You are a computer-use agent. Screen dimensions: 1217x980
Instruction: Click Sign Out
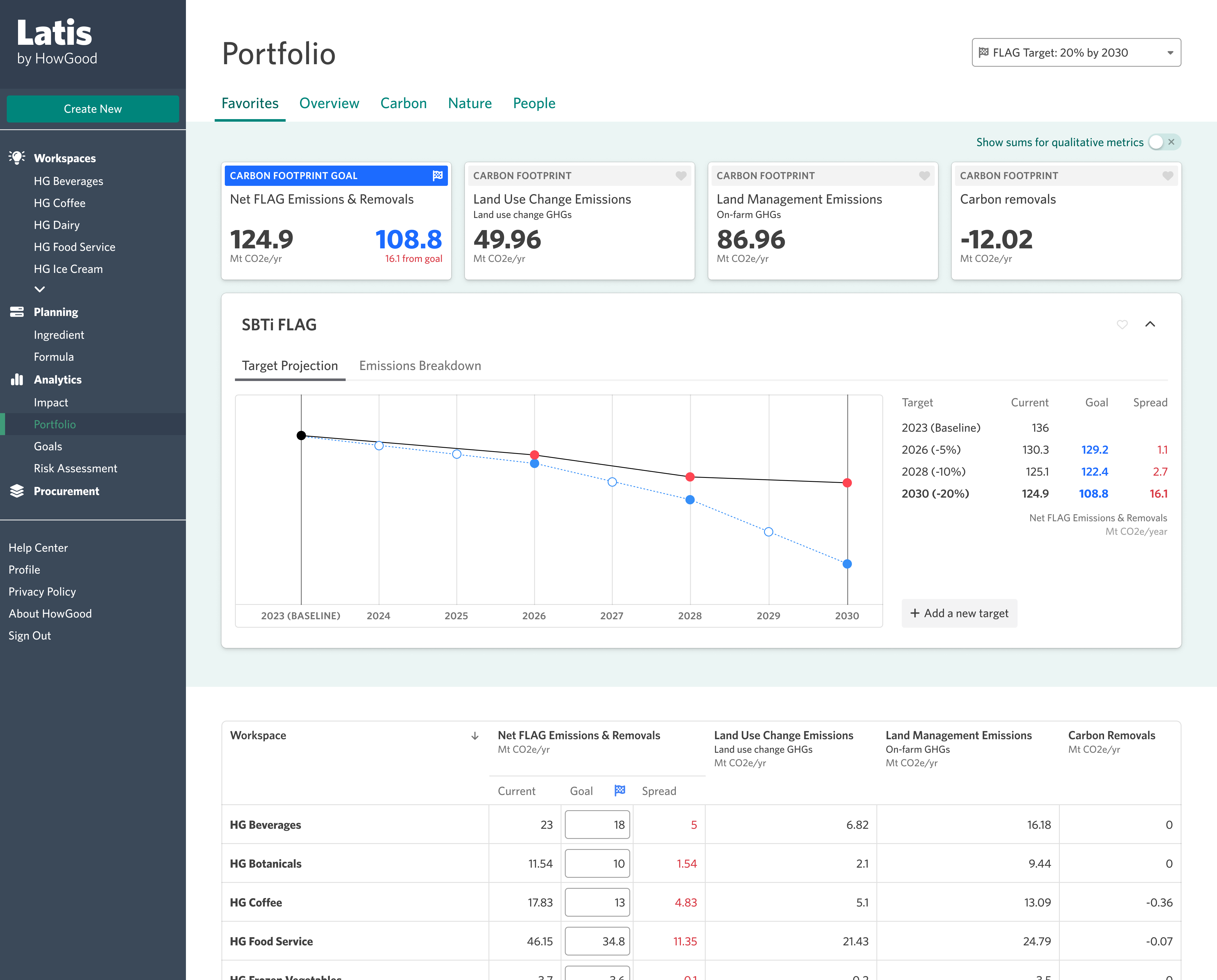(29, 636)
